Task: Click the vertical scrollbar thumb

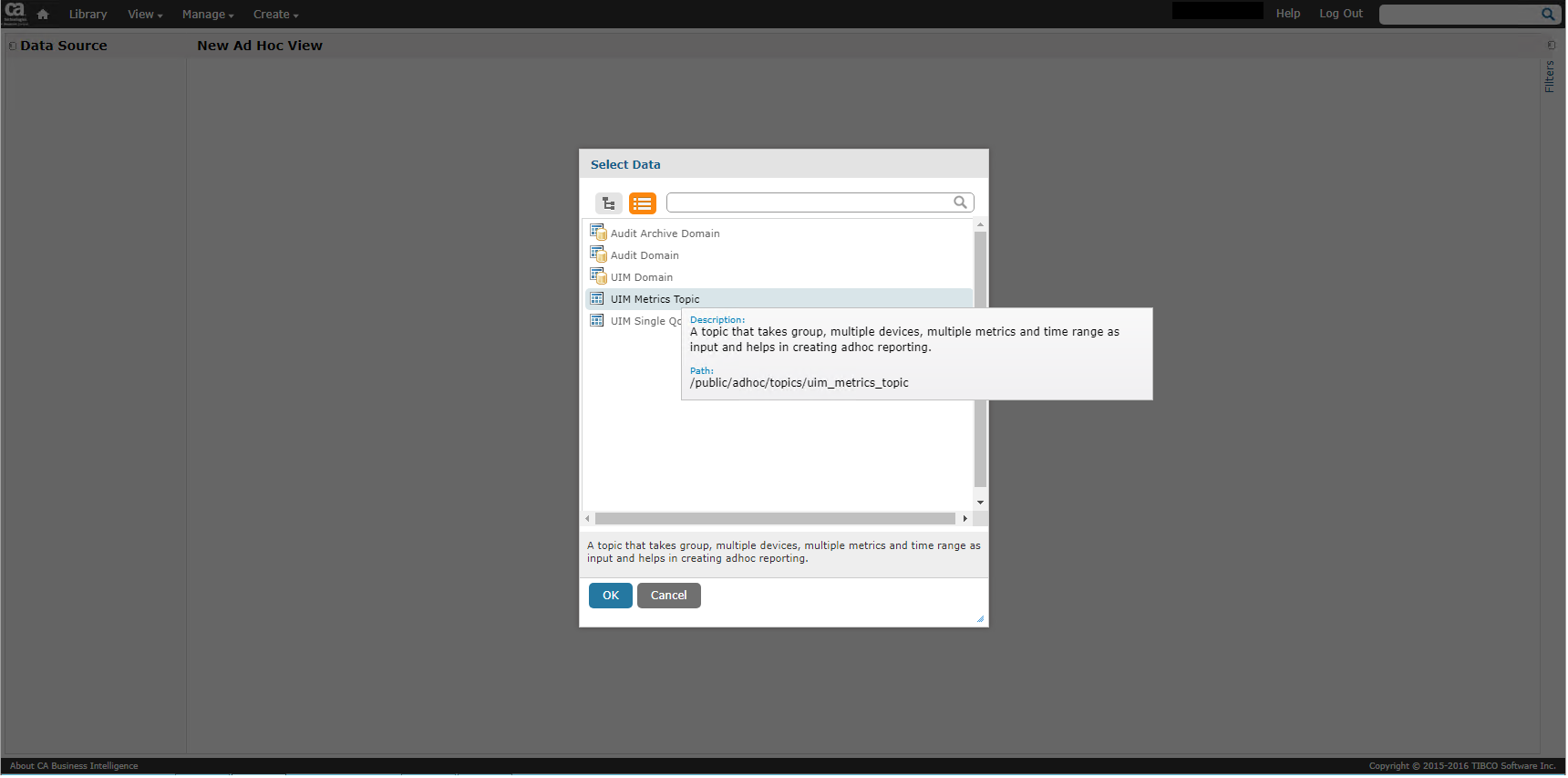Action: tap(981, 359)
